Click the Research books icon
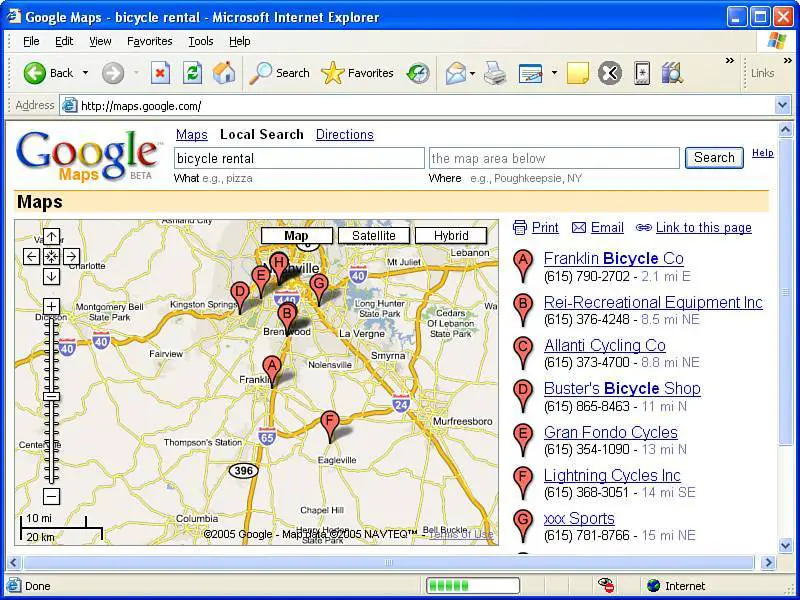Viewport: 800px width, 600px height. (672, 73)
